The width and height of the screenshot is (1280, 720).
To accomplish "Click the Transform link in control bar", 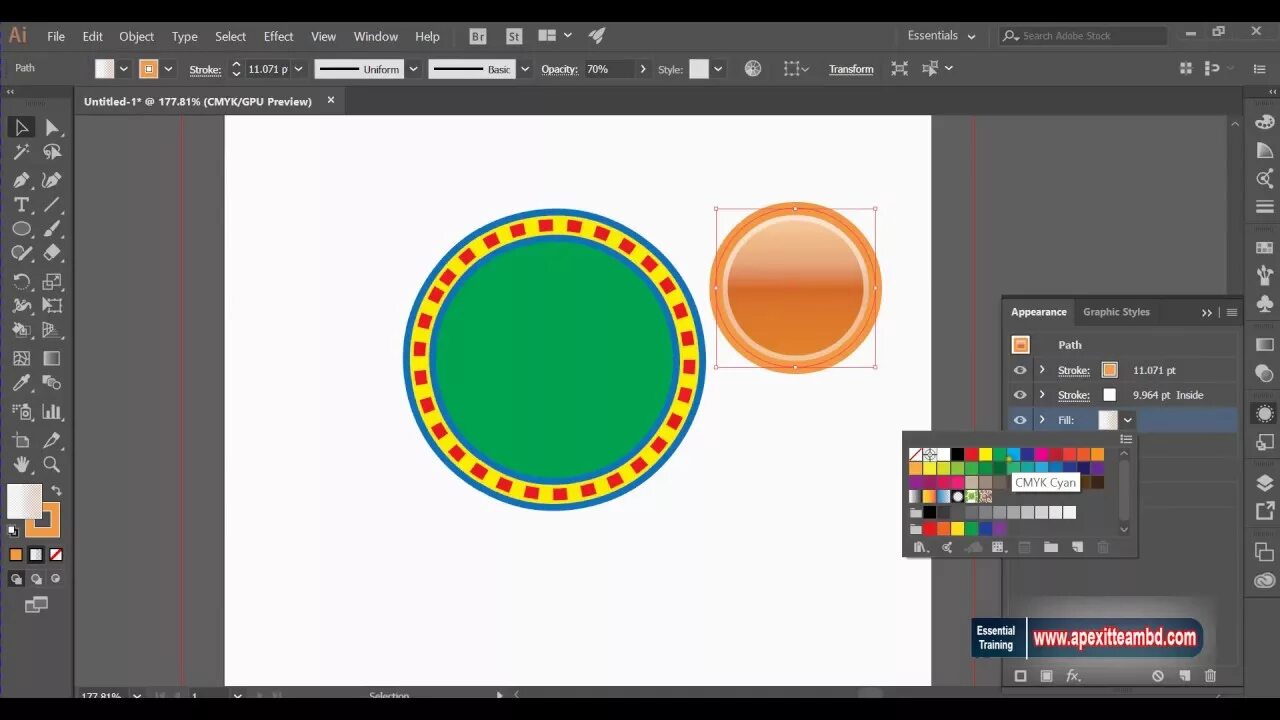I will point(851,69).
